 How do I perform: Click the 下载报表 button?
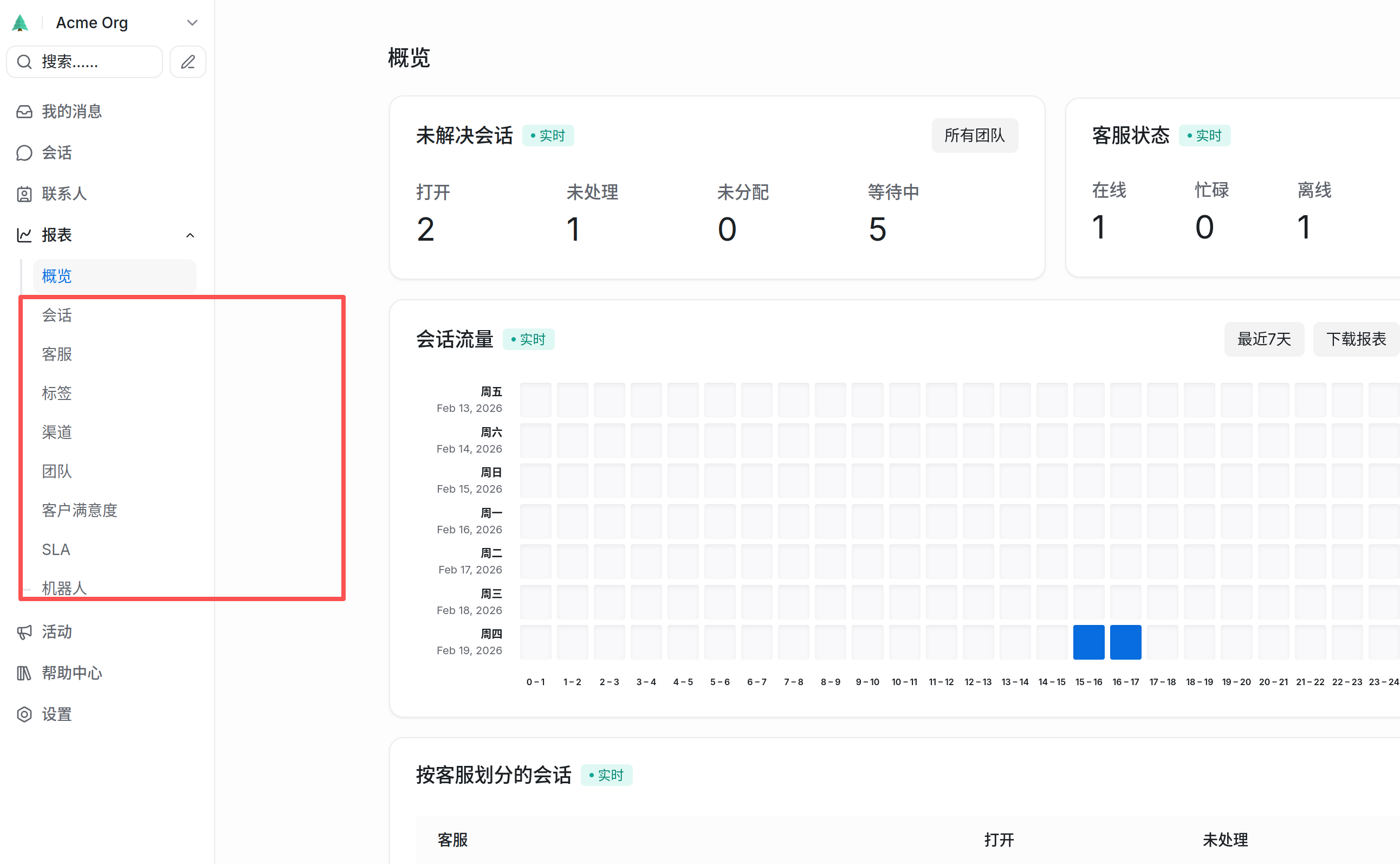1356,339
